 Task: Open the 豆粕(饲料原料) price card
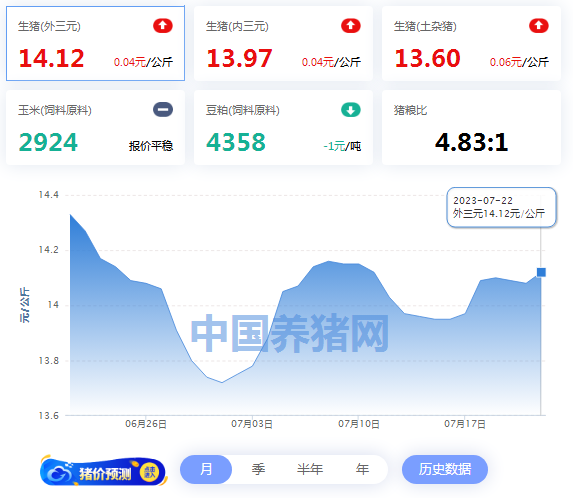click(283, 128)
